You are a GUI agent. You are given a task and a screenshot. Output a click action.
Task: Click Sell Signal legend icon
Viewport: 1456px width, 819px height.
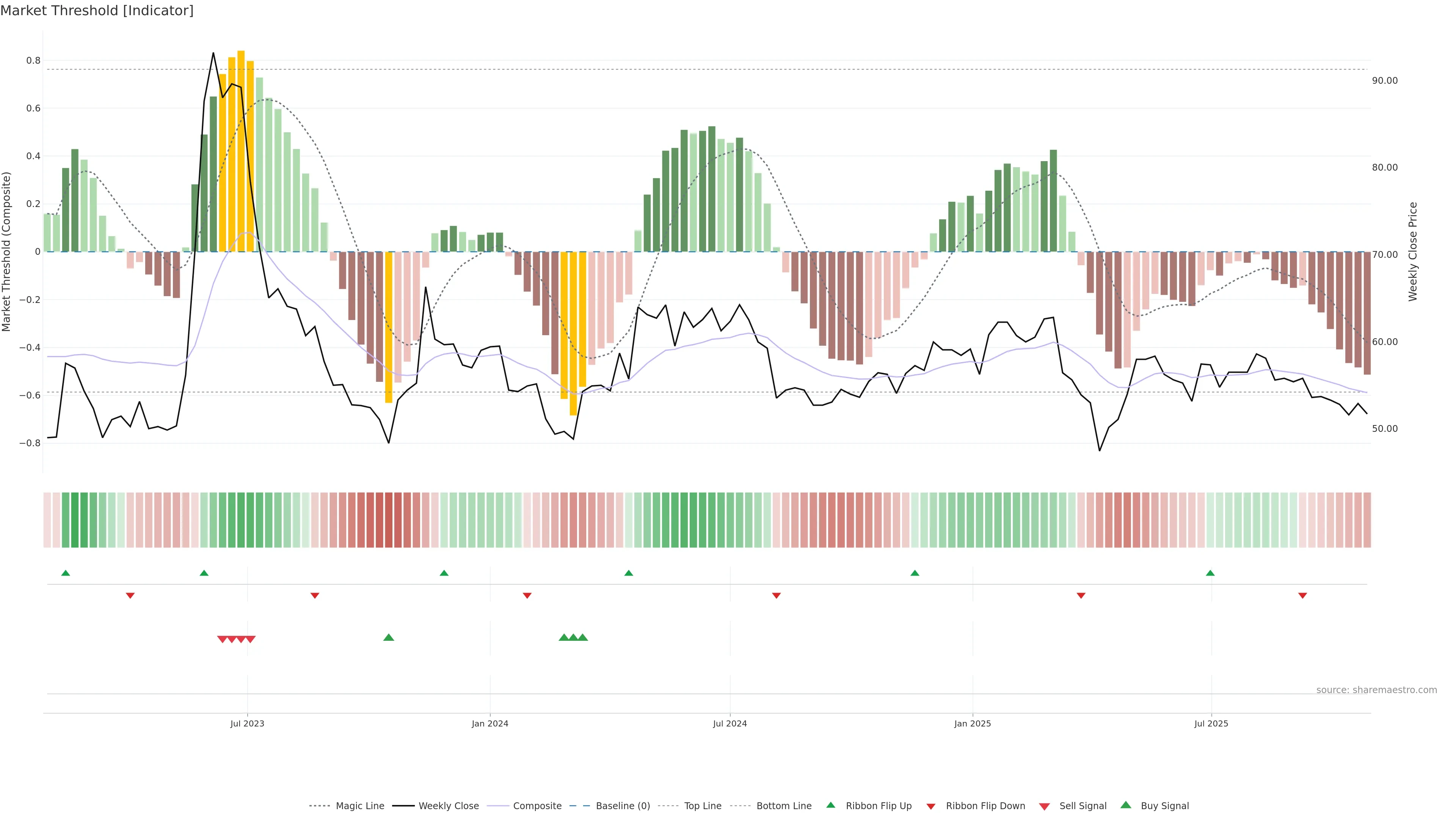coord(1045,806)
